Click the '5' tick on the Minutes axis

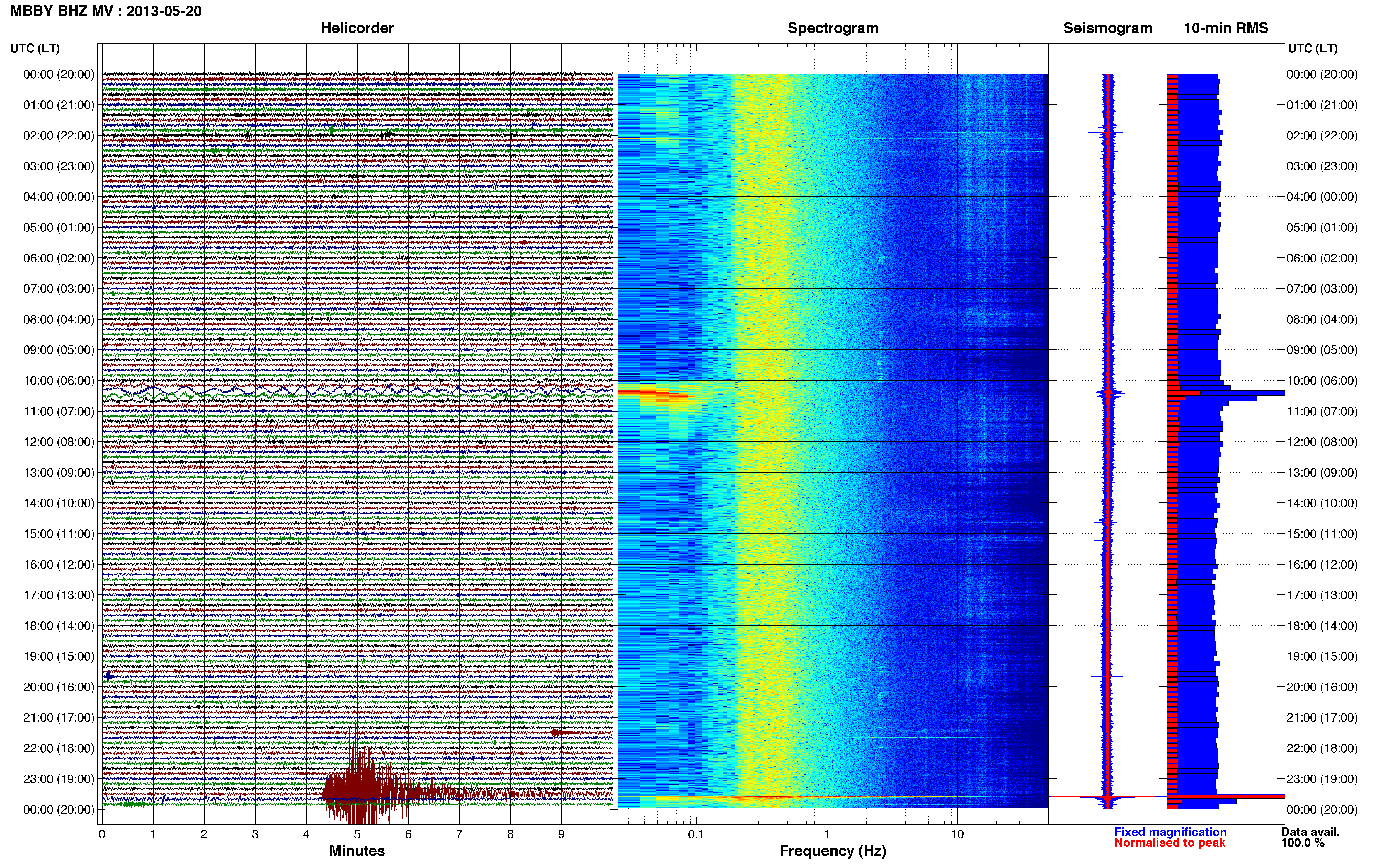357,835
